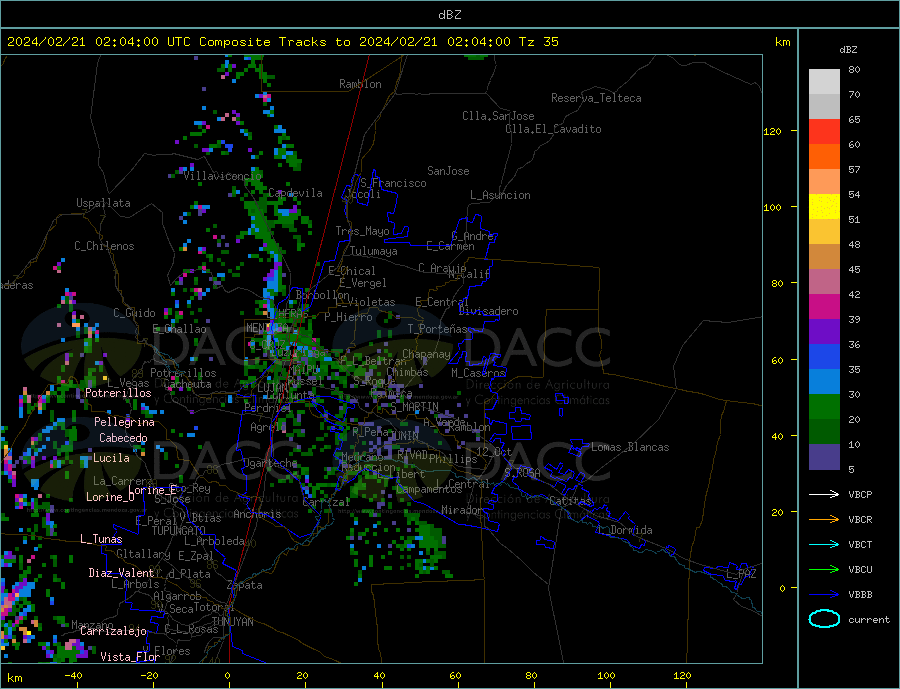Viewport: 900px width, 689px height.
Task: Click the Mirador map label
Action: (x=462, y=510)
